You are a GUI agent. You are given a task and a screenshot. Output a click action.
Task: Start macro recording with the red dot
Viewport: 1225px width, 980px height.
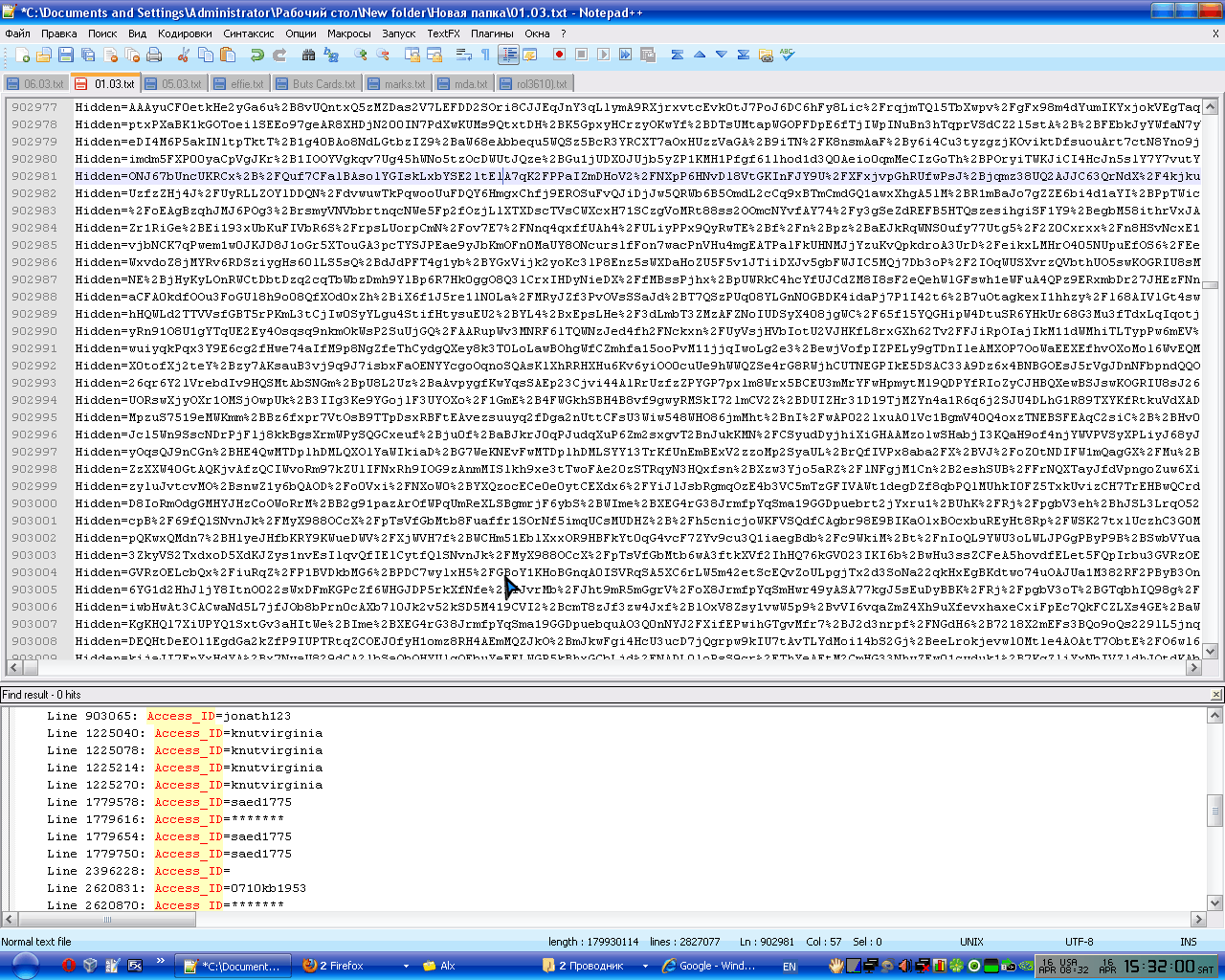click(x=559, y=55)
